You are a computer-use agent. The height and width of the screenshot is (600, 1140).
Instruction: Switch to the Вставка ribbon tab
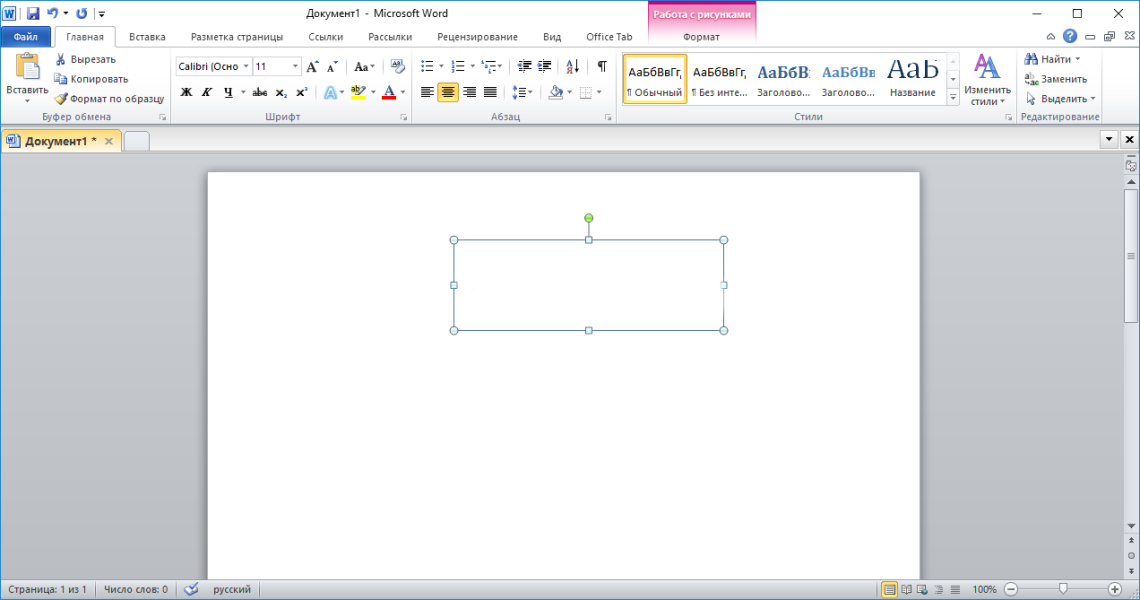pos(147,37)
